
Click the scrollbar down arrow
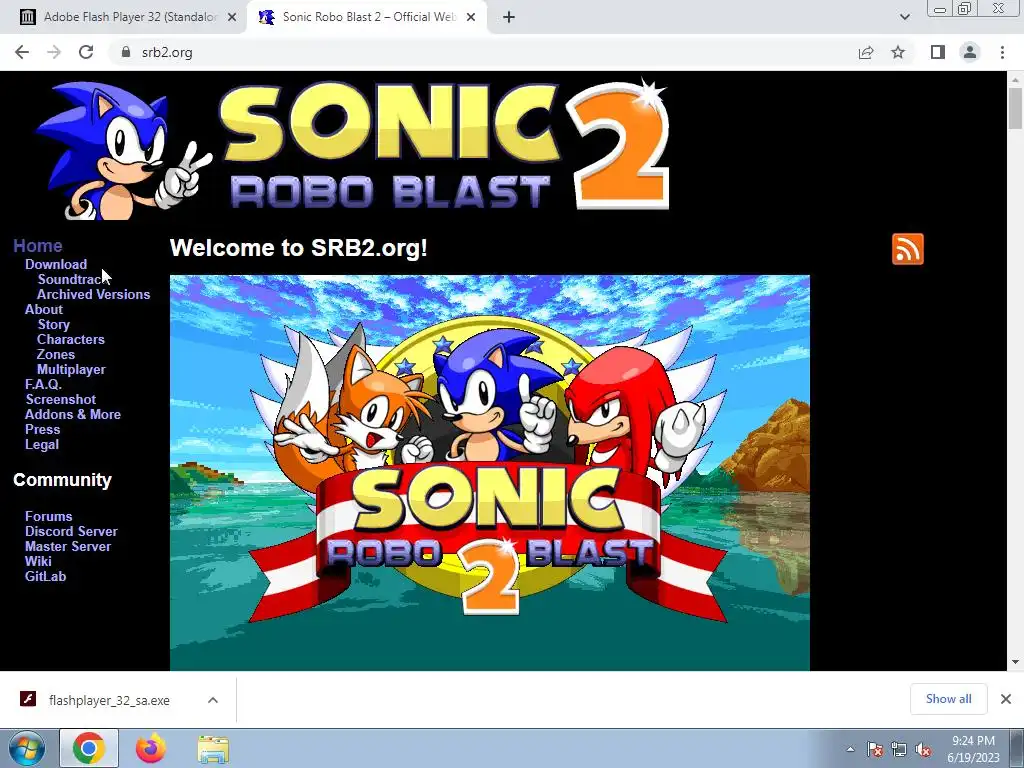point(1015,662)
